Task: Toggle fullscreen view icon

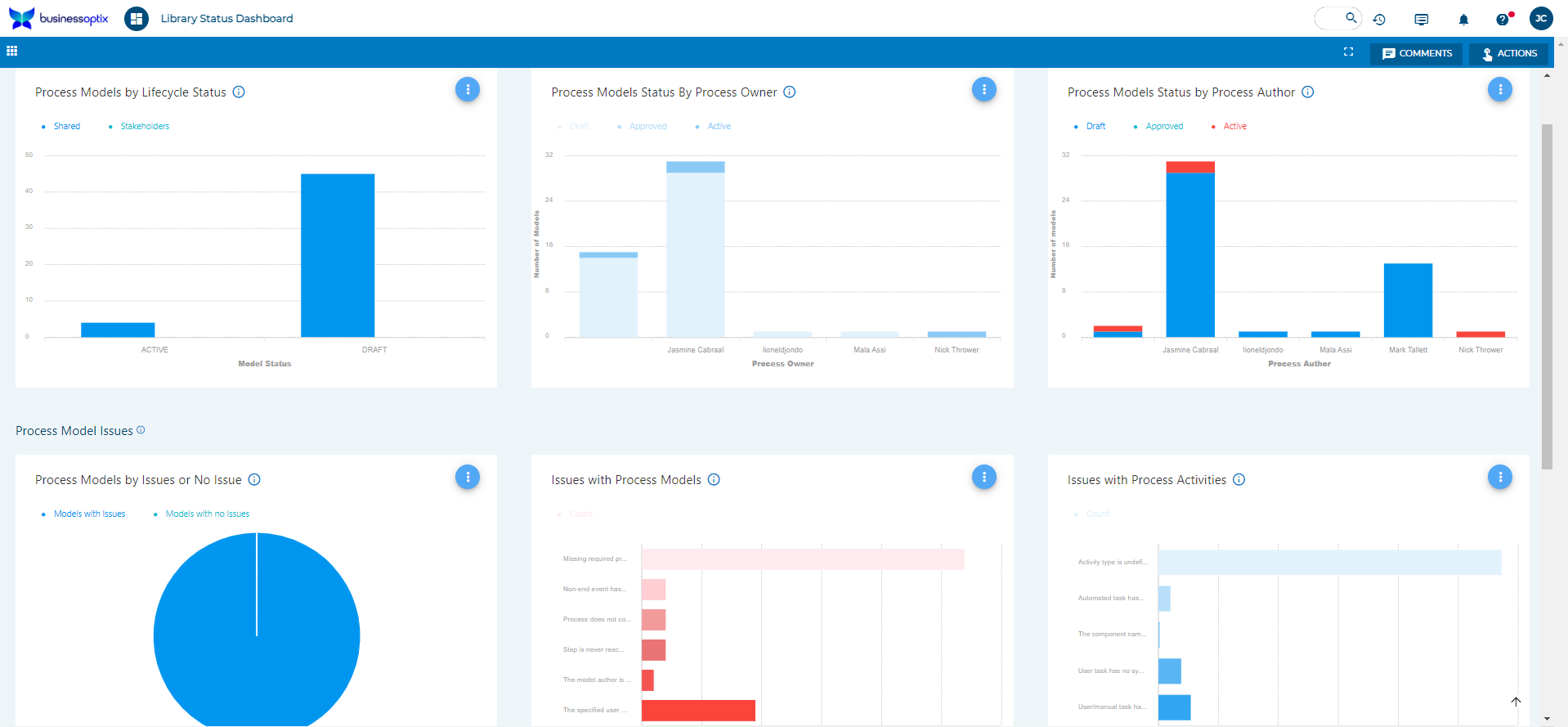Action: [1348, 52]
